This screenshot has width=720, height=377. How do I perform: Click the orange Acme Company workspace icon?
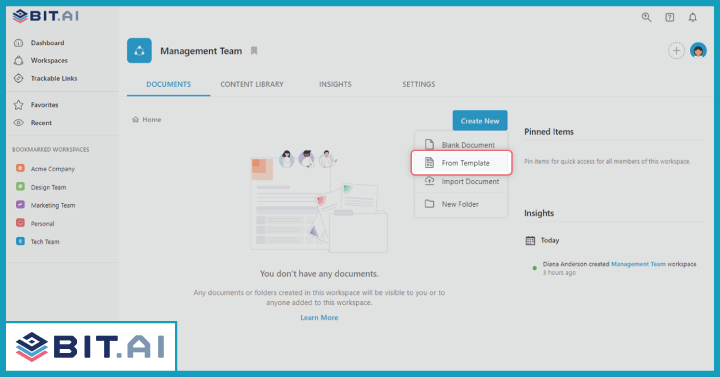[x=20, y=168]
